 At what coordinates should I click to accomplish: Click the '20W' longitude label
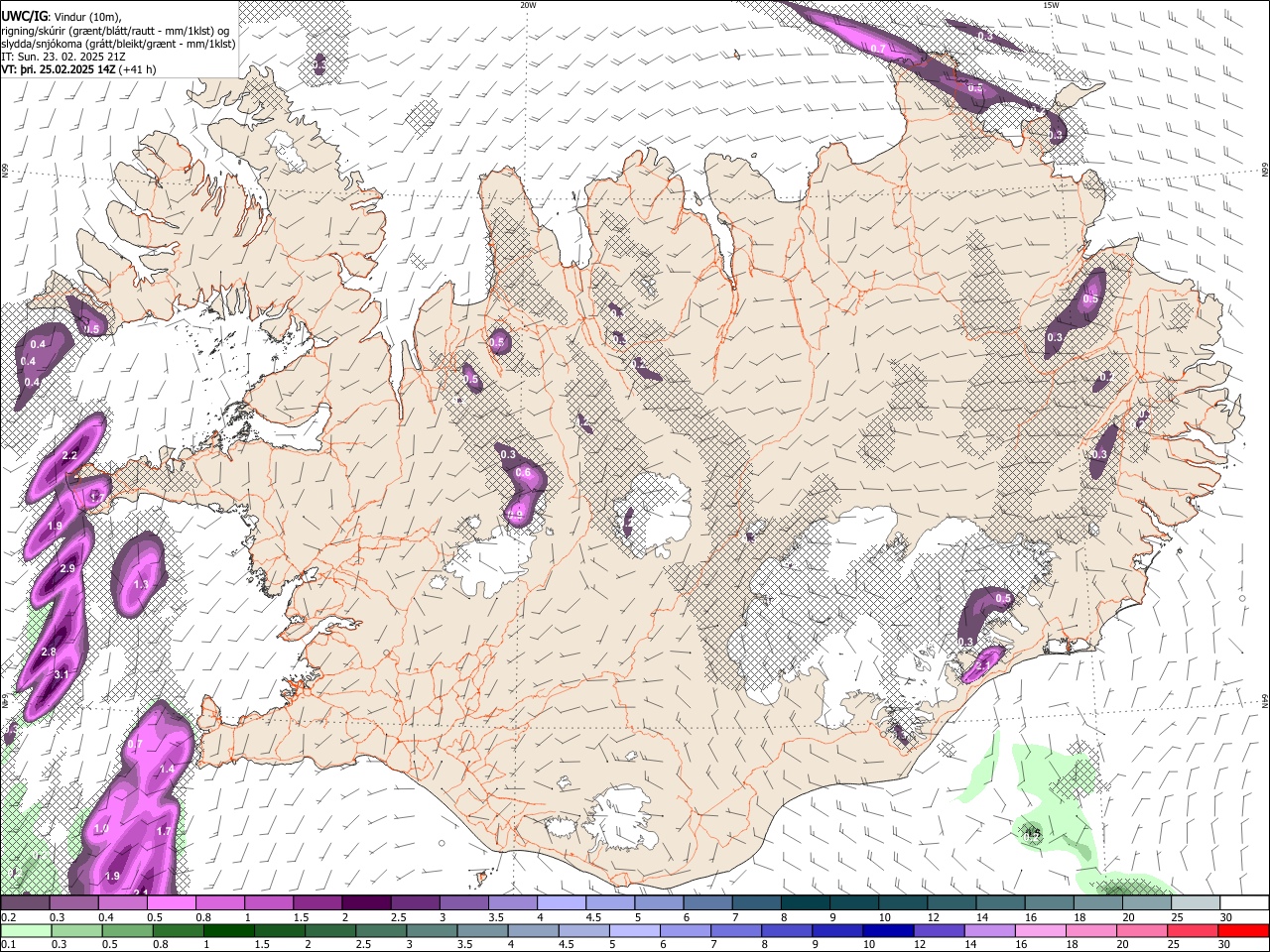click(x=528, y=5)
